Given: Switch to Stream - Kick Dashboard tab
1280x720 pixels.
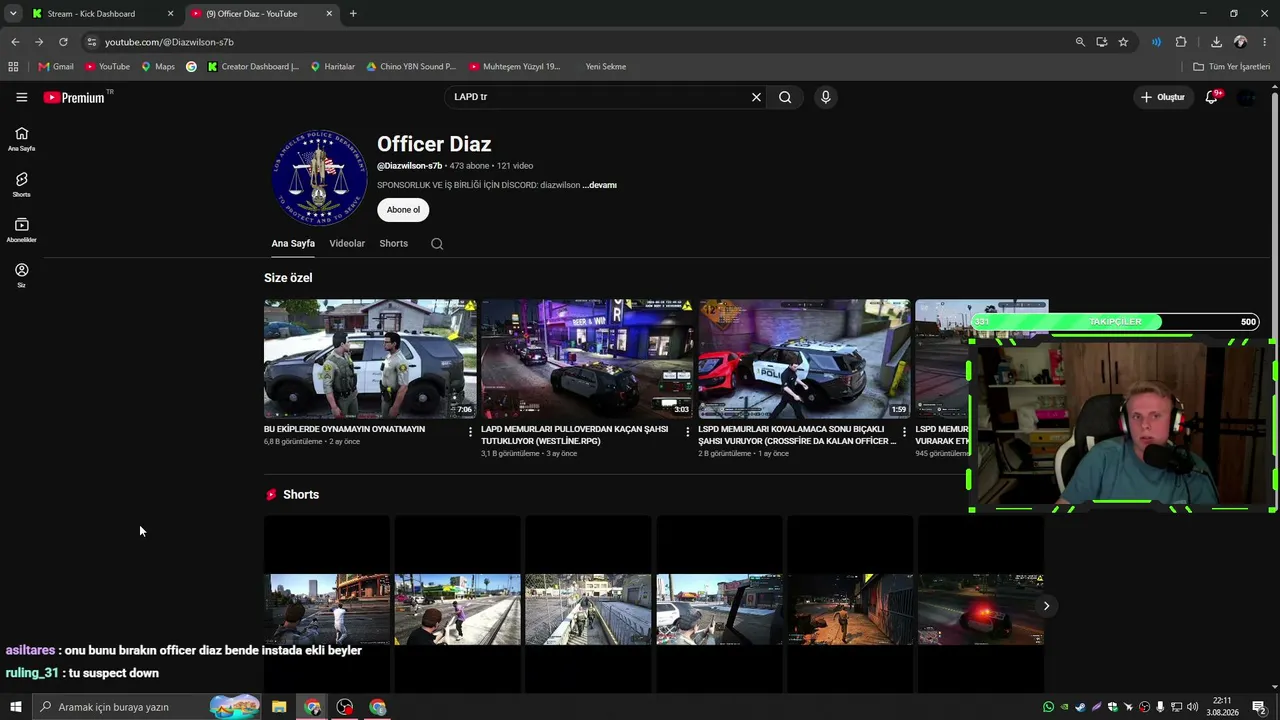Looking at the screenshot, I should tap(92, 14).
